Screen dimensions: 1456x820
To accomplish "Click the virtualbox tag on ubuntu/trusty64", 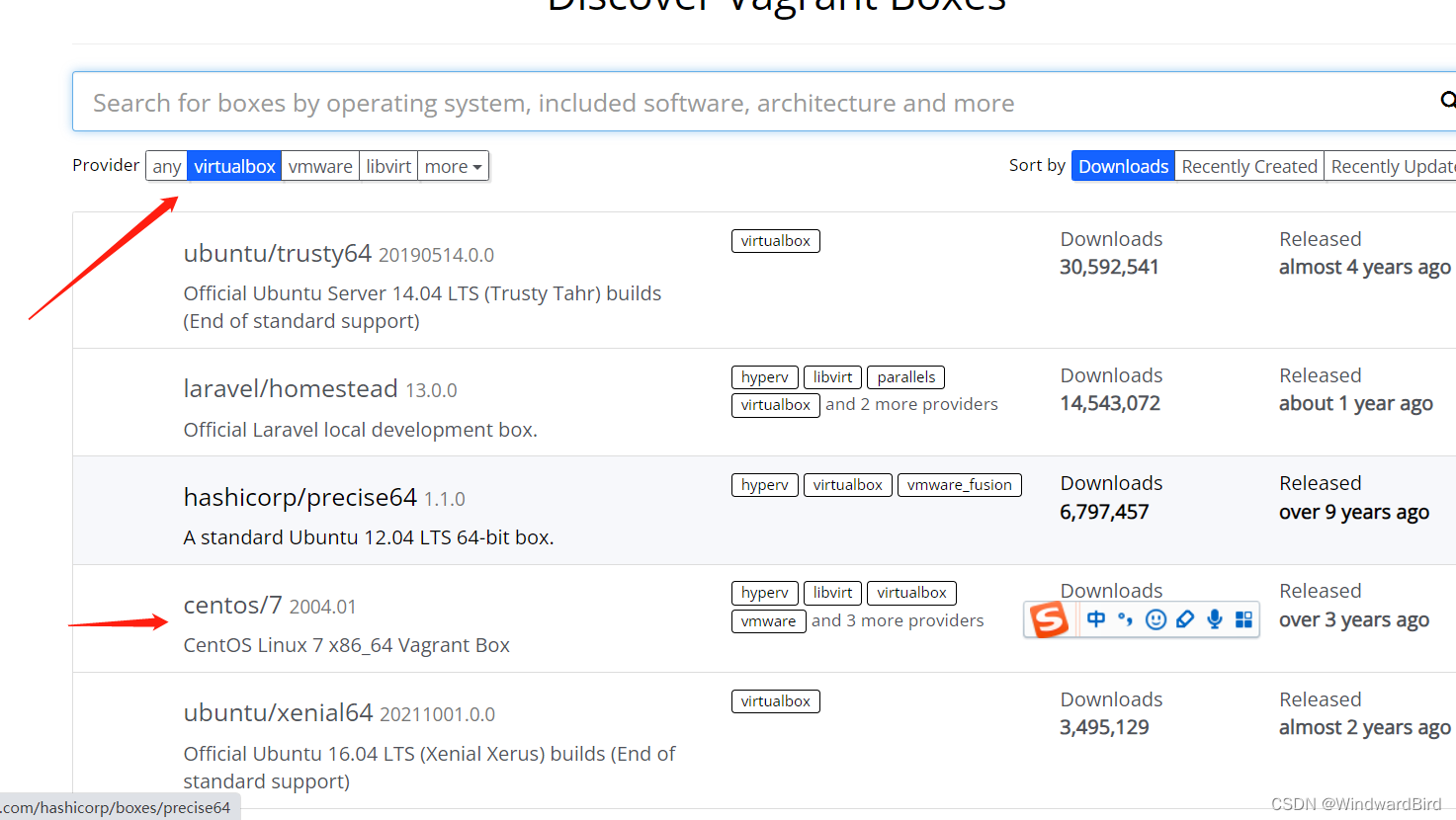I will coord(776,241).
